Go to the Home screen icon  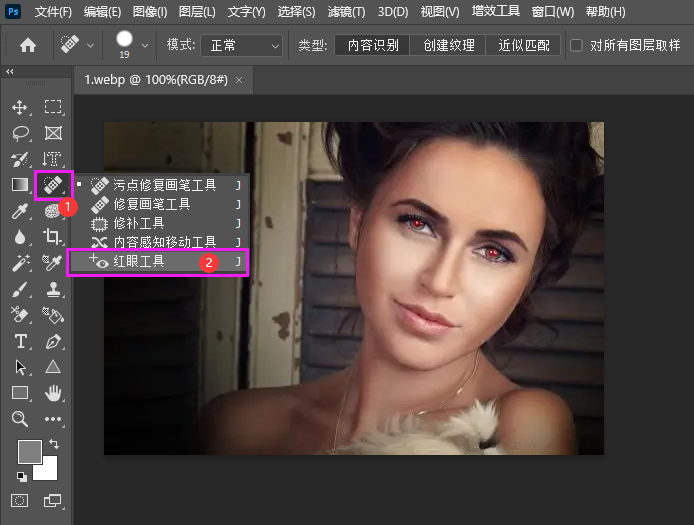(x=28, y=45)
